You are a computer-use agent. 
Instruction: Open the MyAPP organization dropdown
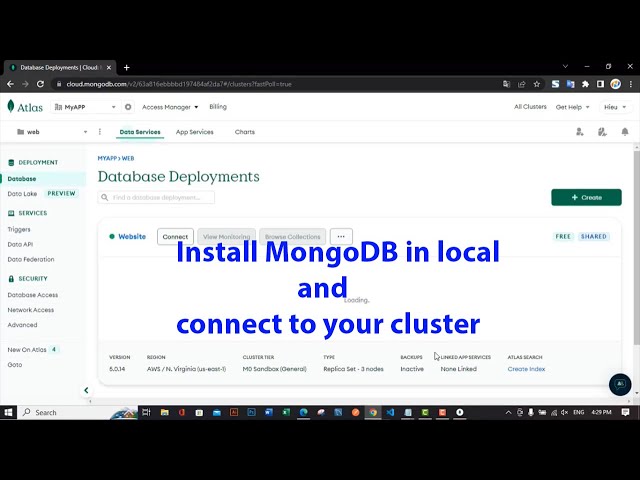pos(86,107)
